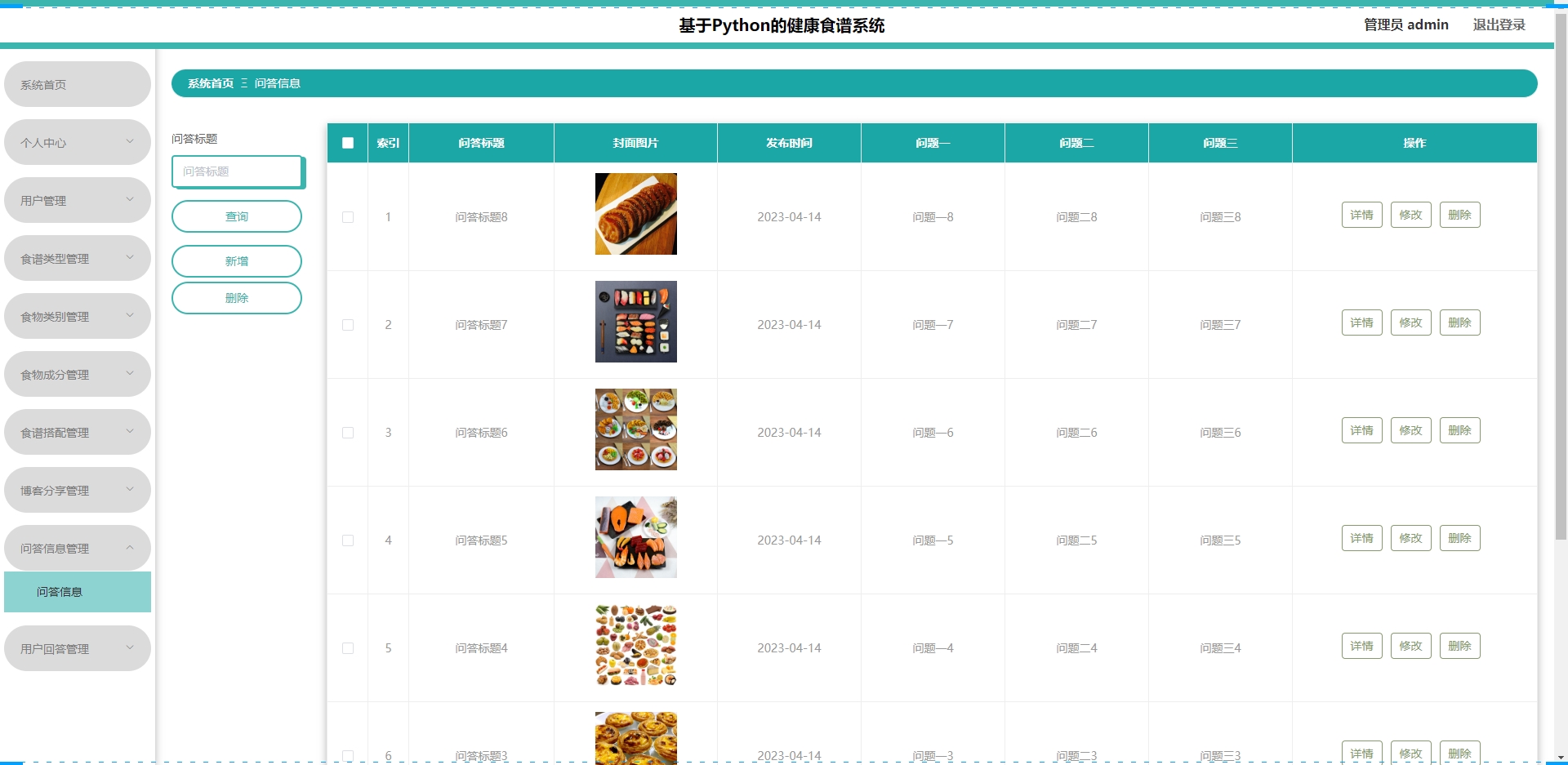Check the checkbox for row 问答标题7
The width and height of the screenshot is (1568, 765).
pyautogui.click(x=348, y=325)
